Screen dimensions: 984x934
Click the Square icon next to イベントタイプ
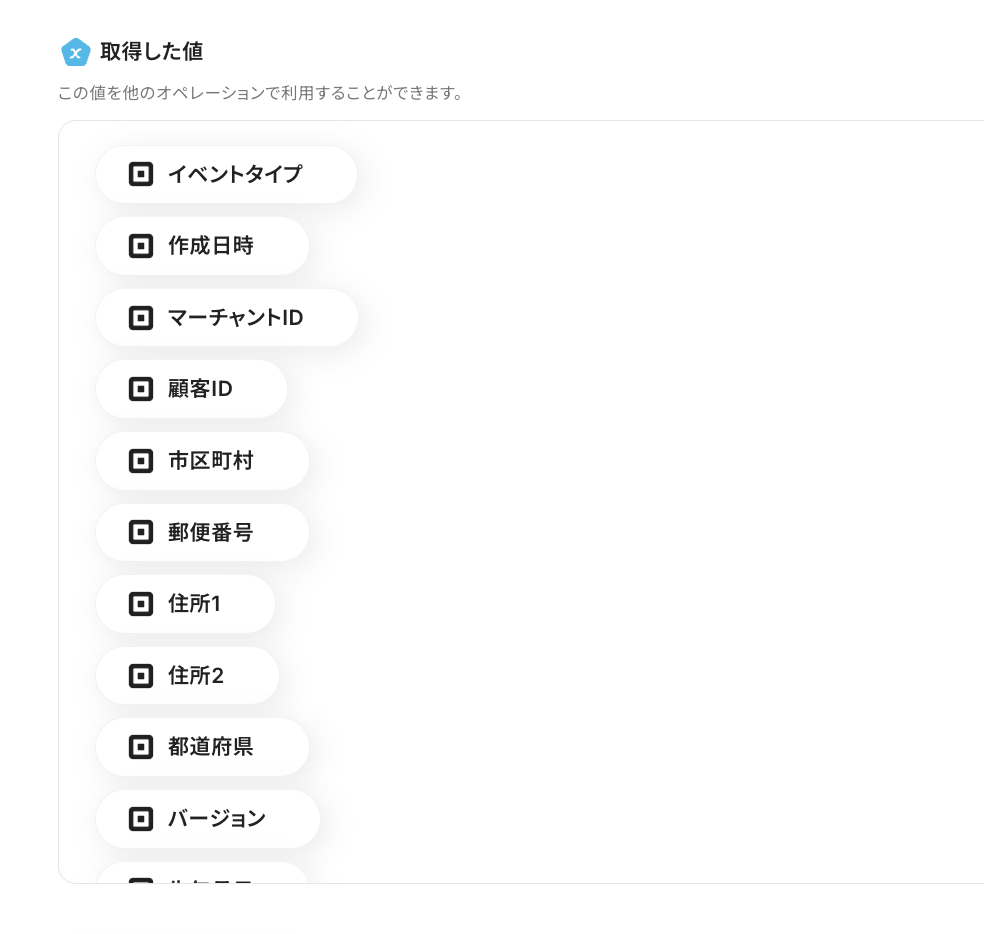click(141, 174)
